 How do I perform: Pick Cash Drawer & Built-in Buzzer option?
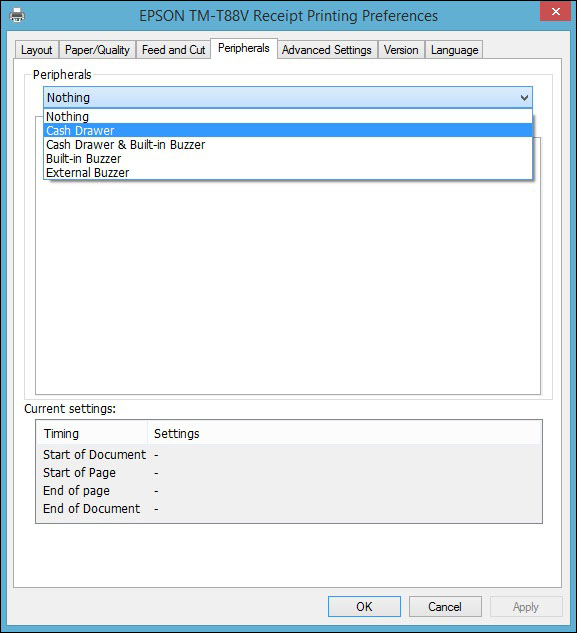point(288,145)
